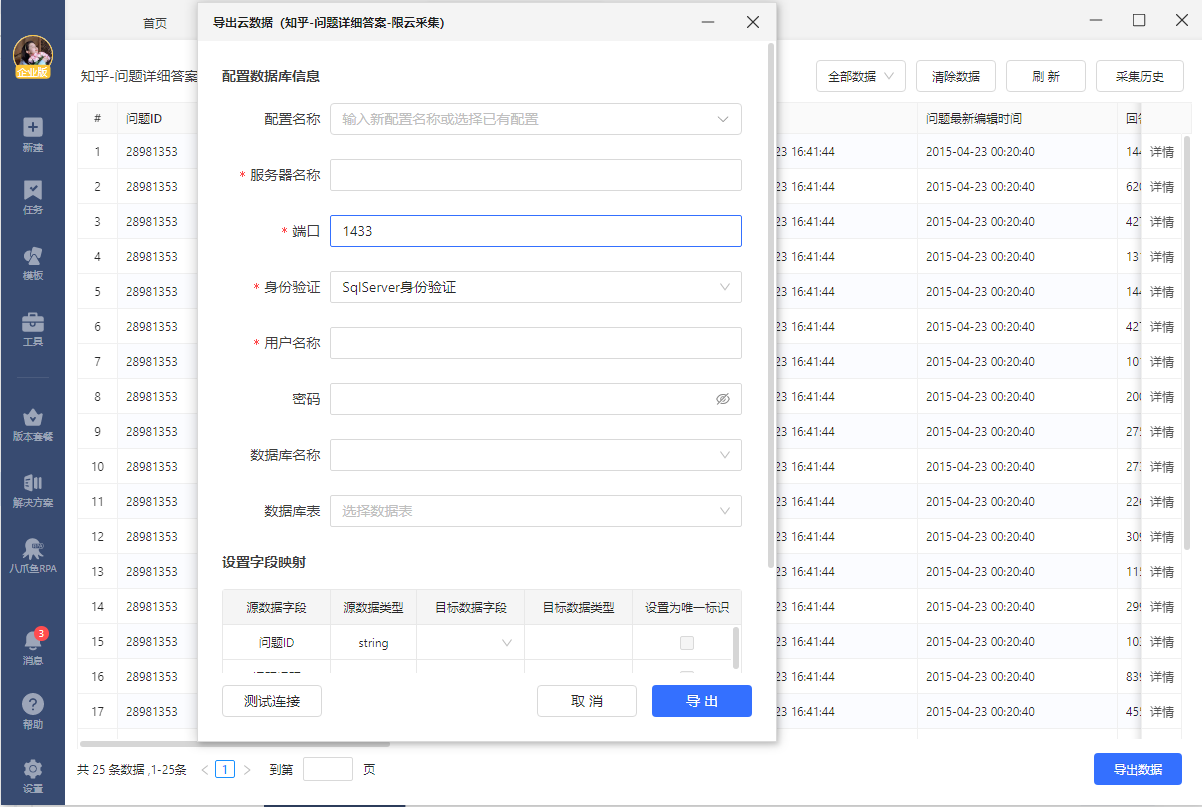Focus the 用户名称 input field
Image resolution: width=1202 pixels, height=807 pixels.
click(536, 343)
